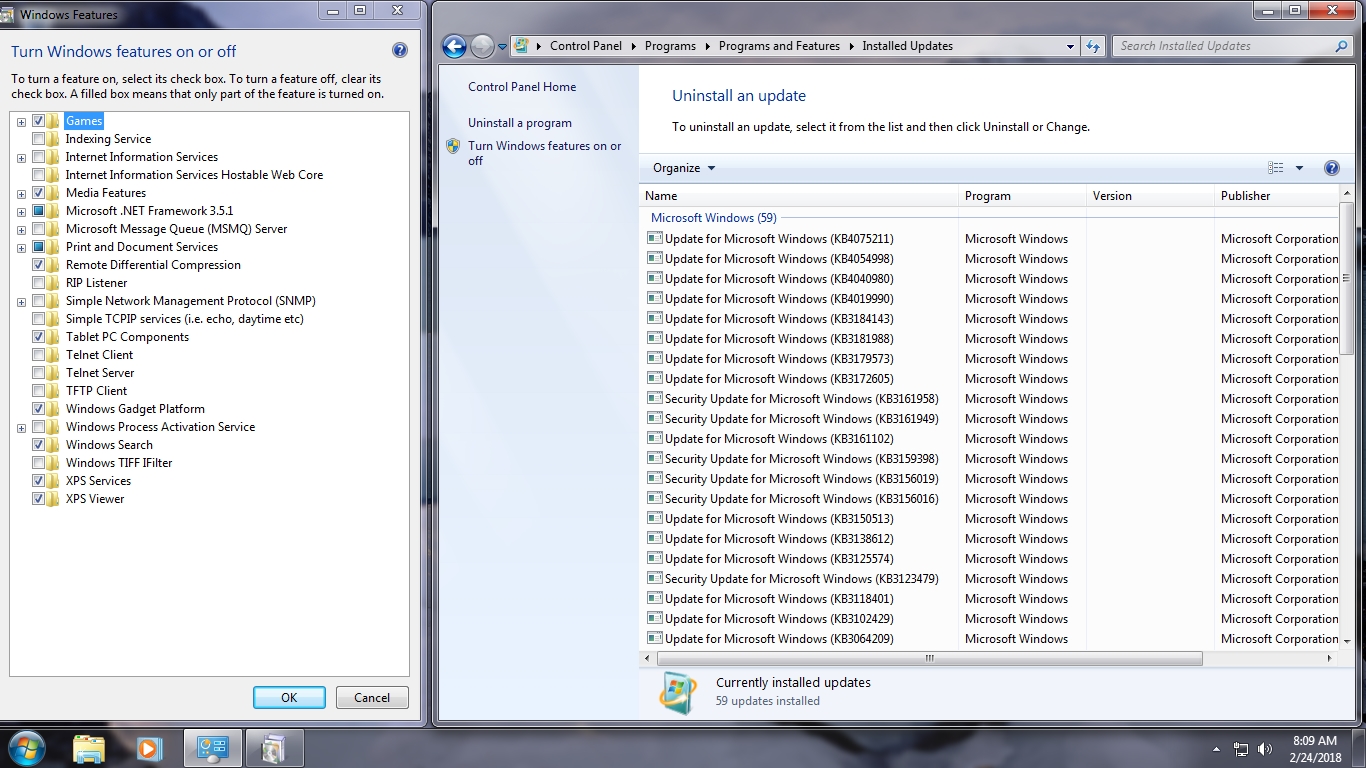Sort updates by Version column

click(x=1150, y=196)
